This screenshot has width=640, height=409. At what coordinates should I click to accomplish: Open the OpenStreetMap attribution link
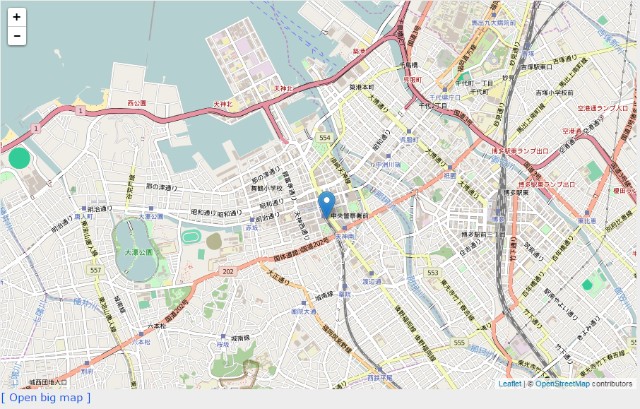click(562, 384)
